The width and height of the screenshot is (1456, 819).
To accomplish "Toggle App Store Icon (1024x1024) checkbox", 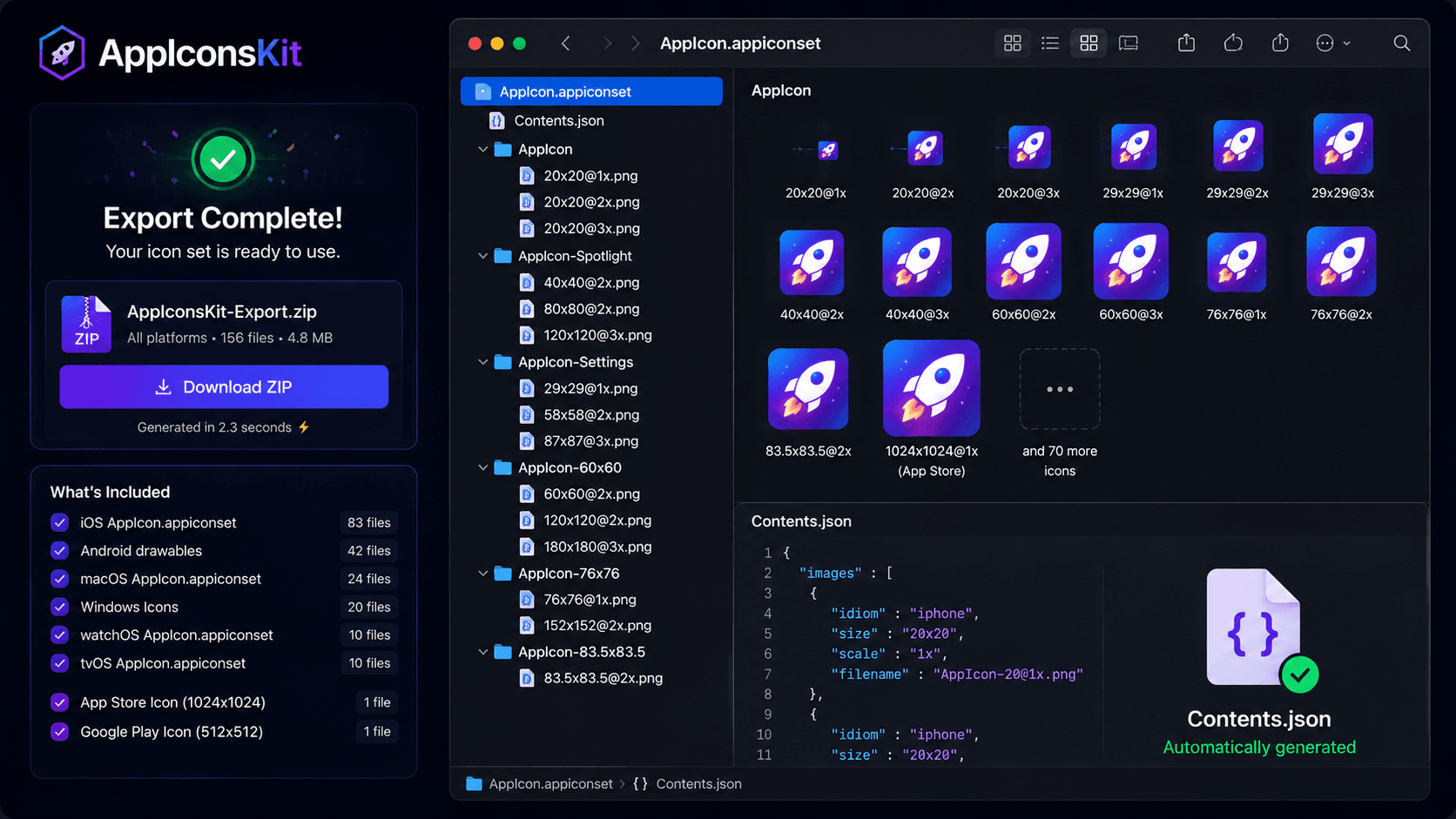I will (x=59, y=702).
